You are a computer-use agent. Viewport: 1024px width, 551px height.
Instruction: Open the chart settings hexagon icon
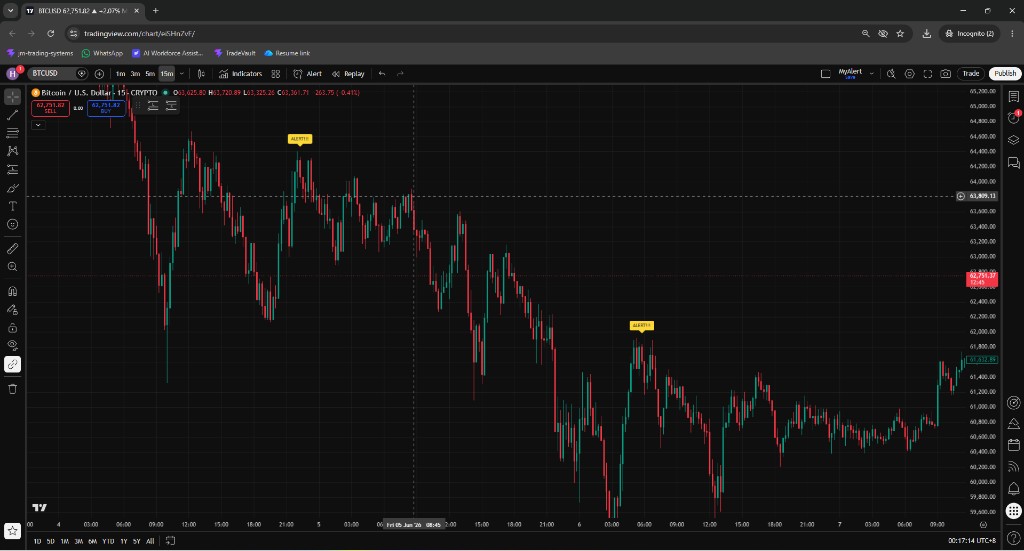(909, 74)
